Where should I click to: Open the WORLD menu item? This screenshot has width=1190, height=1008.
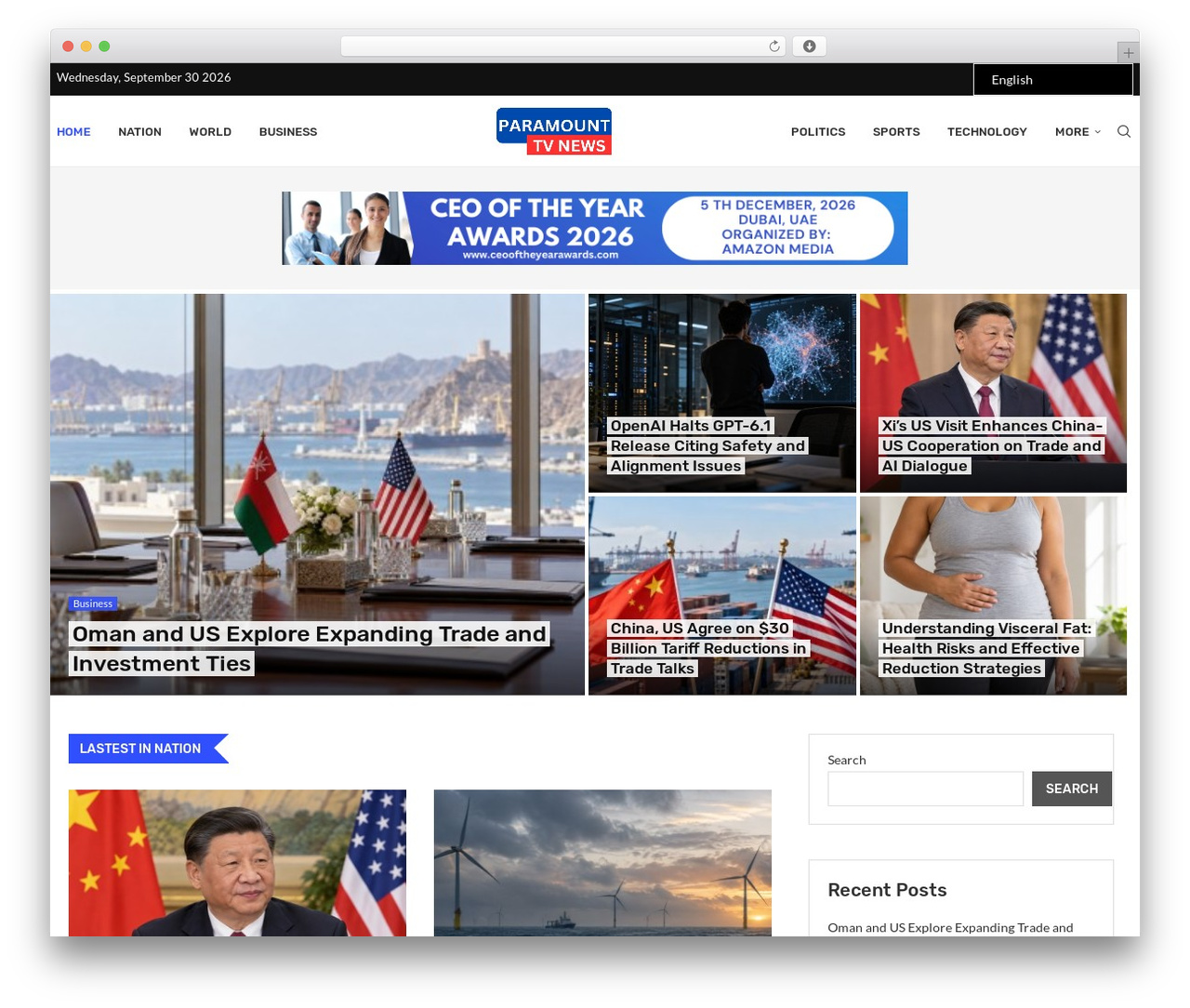point(210,132)
